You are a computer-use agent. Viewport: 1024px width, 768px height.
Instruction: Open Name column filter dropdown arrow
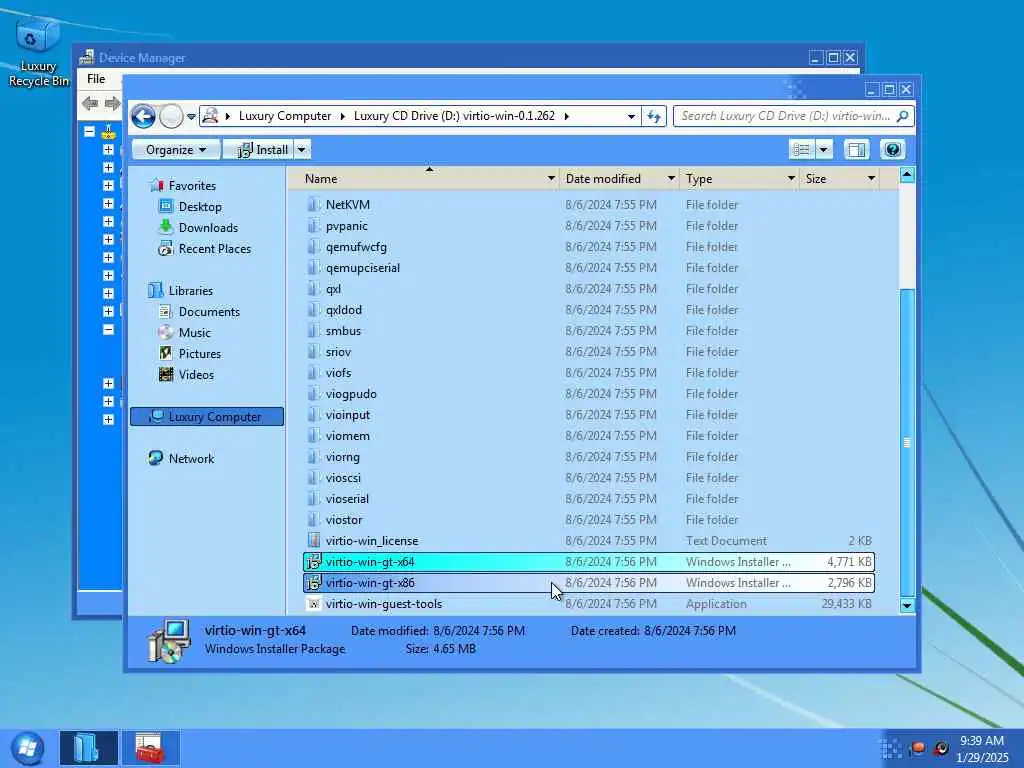(x=551, y=178)
